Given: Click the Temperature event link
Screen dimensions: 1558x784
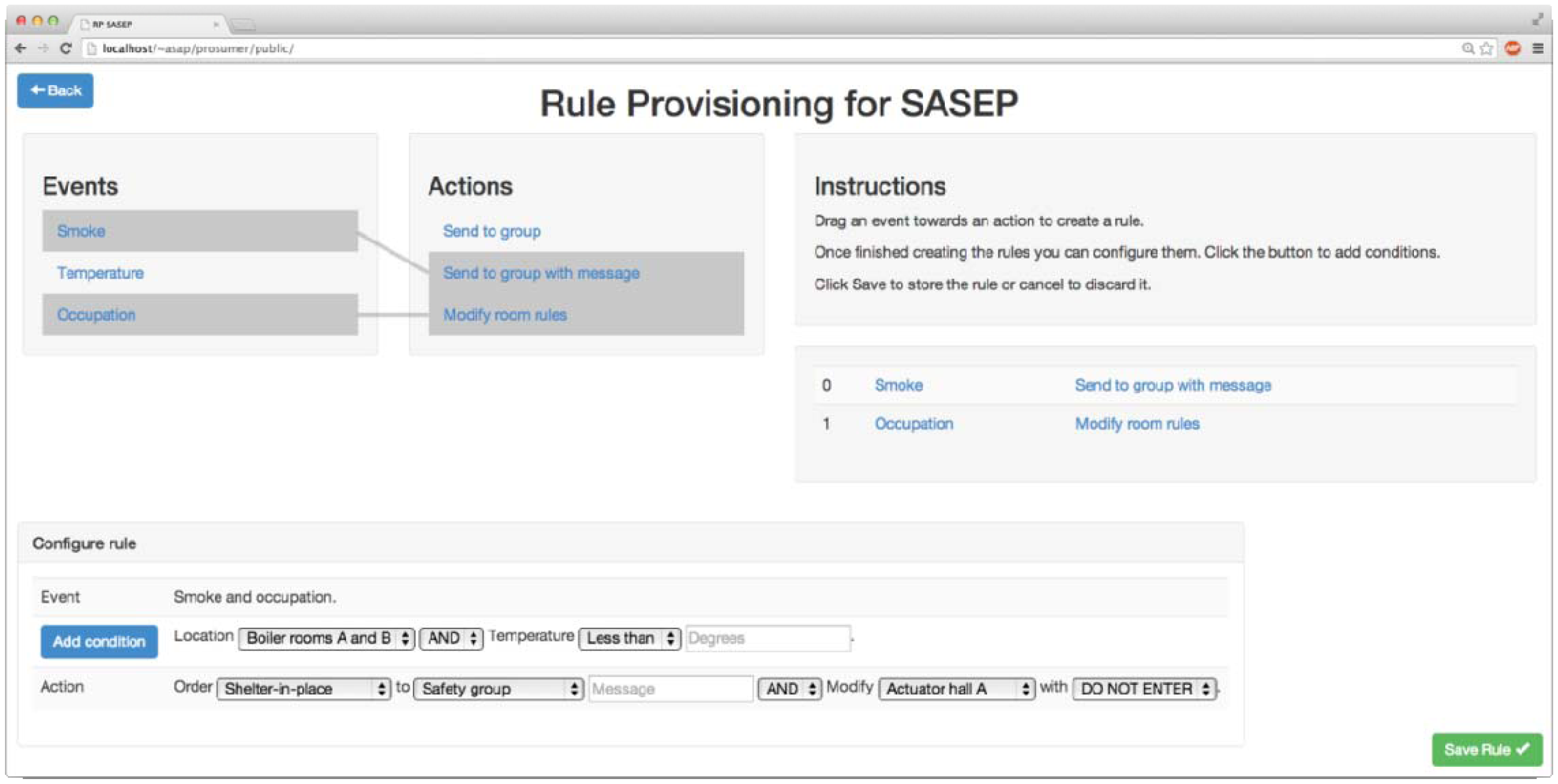Looking at the screenshot, I should click(x=101, y=273).
